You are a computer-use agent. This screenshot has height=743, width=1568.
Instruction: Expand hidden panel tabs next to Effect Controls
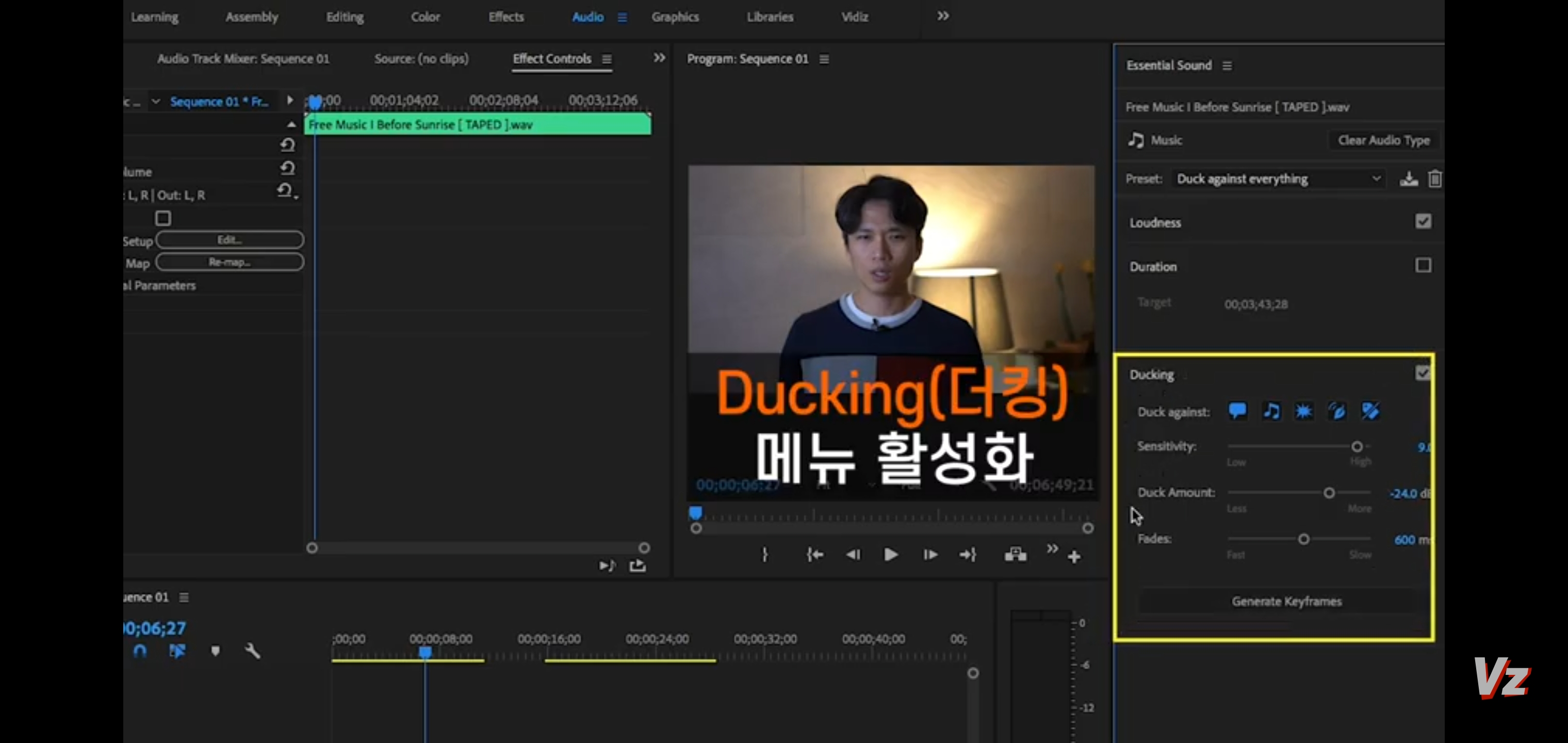659,58
